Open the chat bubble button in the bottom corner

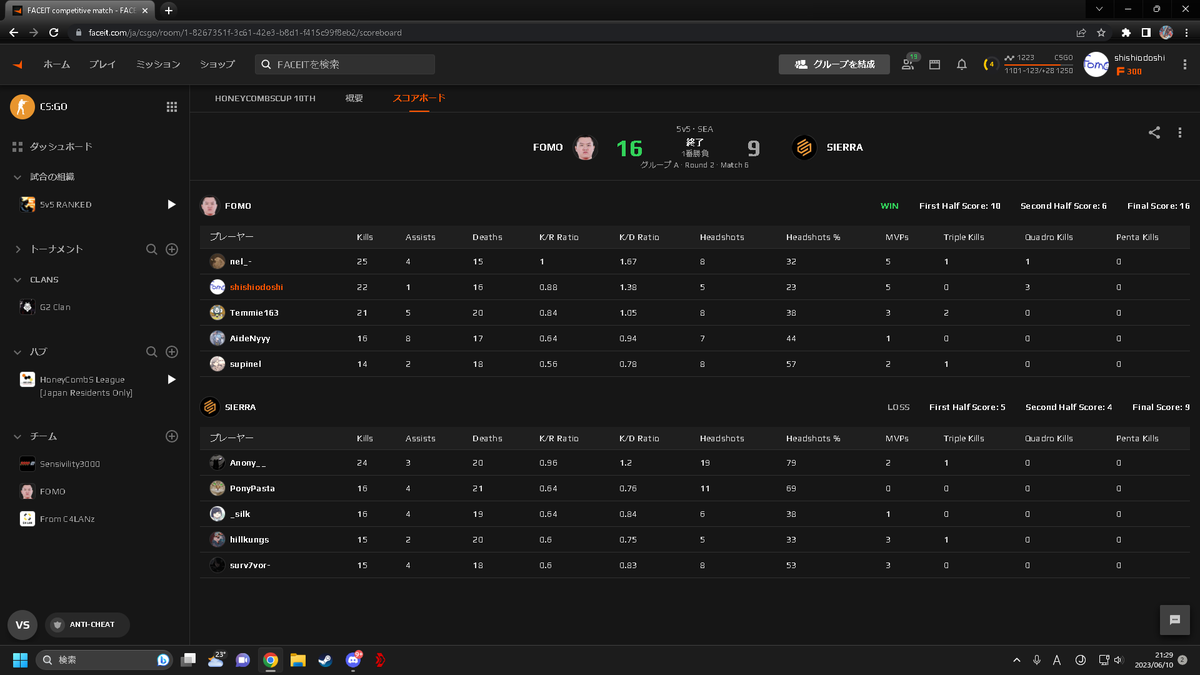coord(1175,620)
